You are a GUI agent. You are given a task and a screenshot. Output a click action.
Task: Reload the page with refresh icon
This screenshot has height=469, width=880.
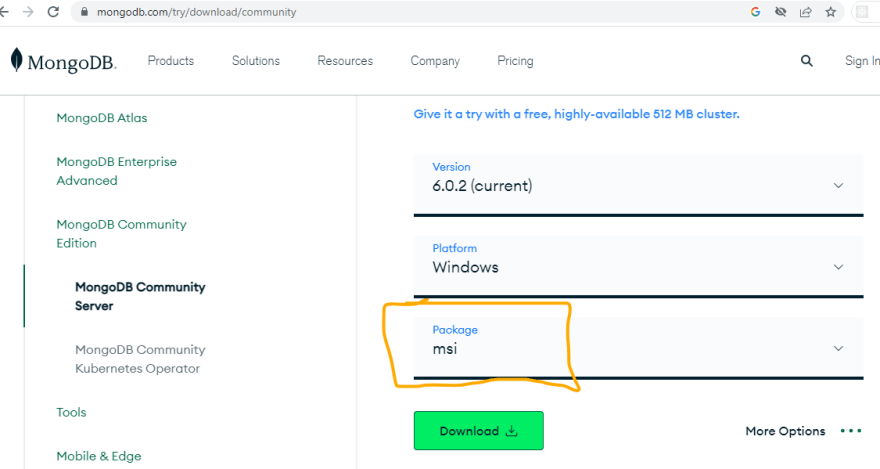(53, 12)
